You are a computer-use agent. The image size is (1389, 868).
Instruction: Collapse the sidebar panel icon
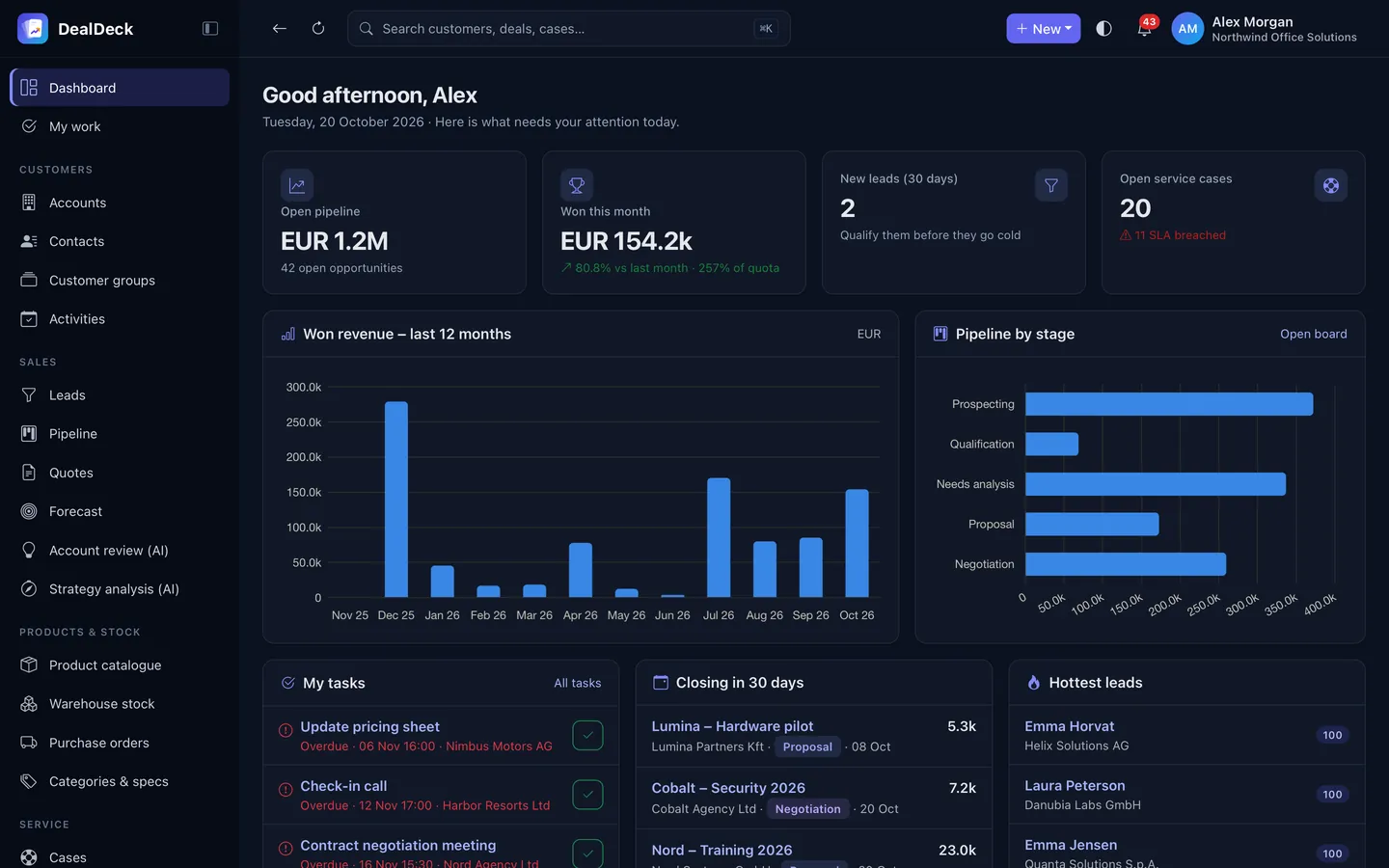(210, 29)
